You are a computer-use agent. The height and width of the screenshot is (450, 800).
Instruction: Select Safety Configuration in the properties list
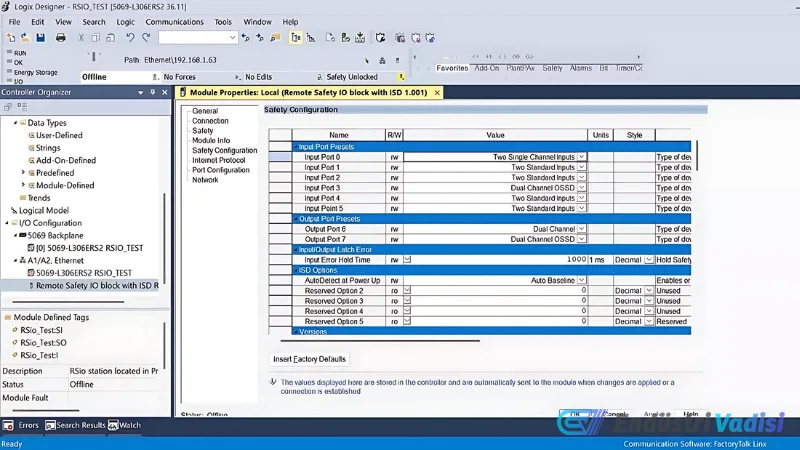pos(224,150)
